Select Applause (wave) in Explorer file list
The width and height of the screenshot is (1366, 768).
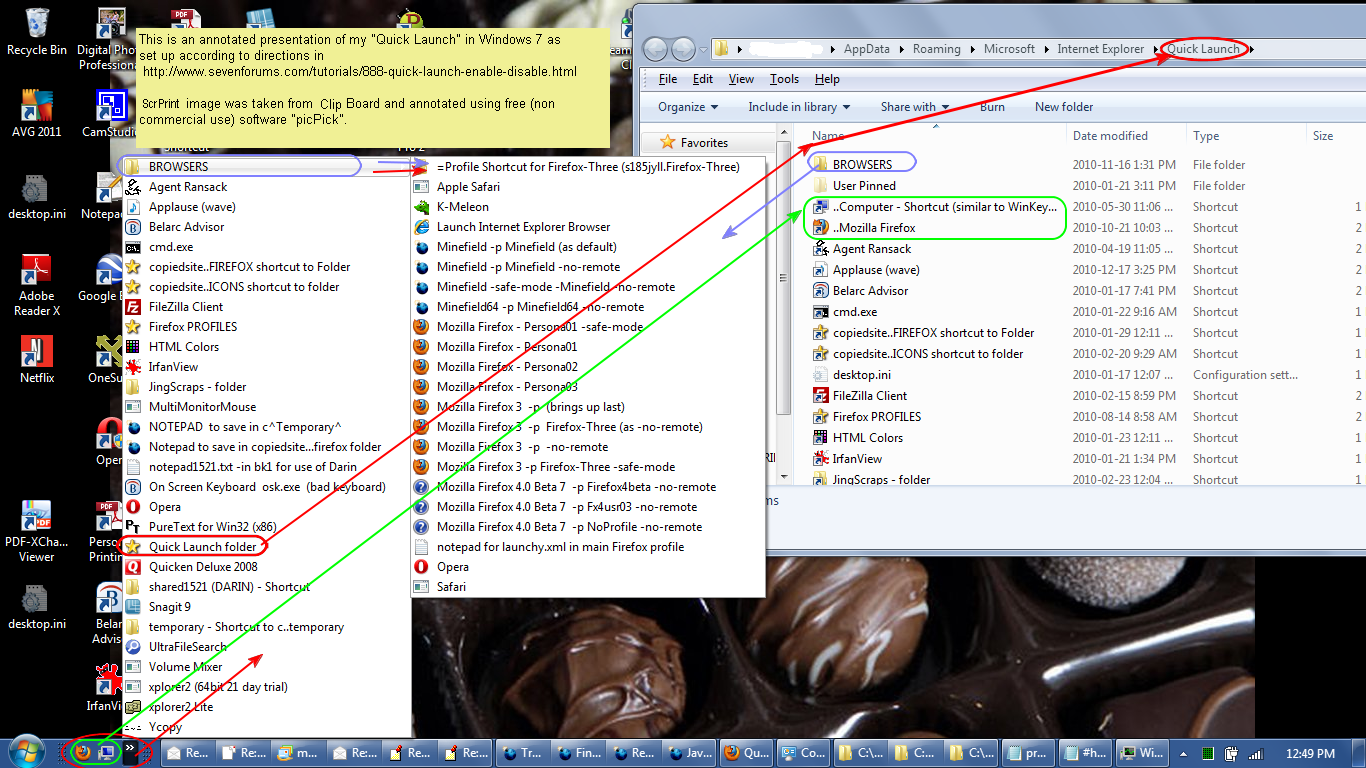point(876,270)
